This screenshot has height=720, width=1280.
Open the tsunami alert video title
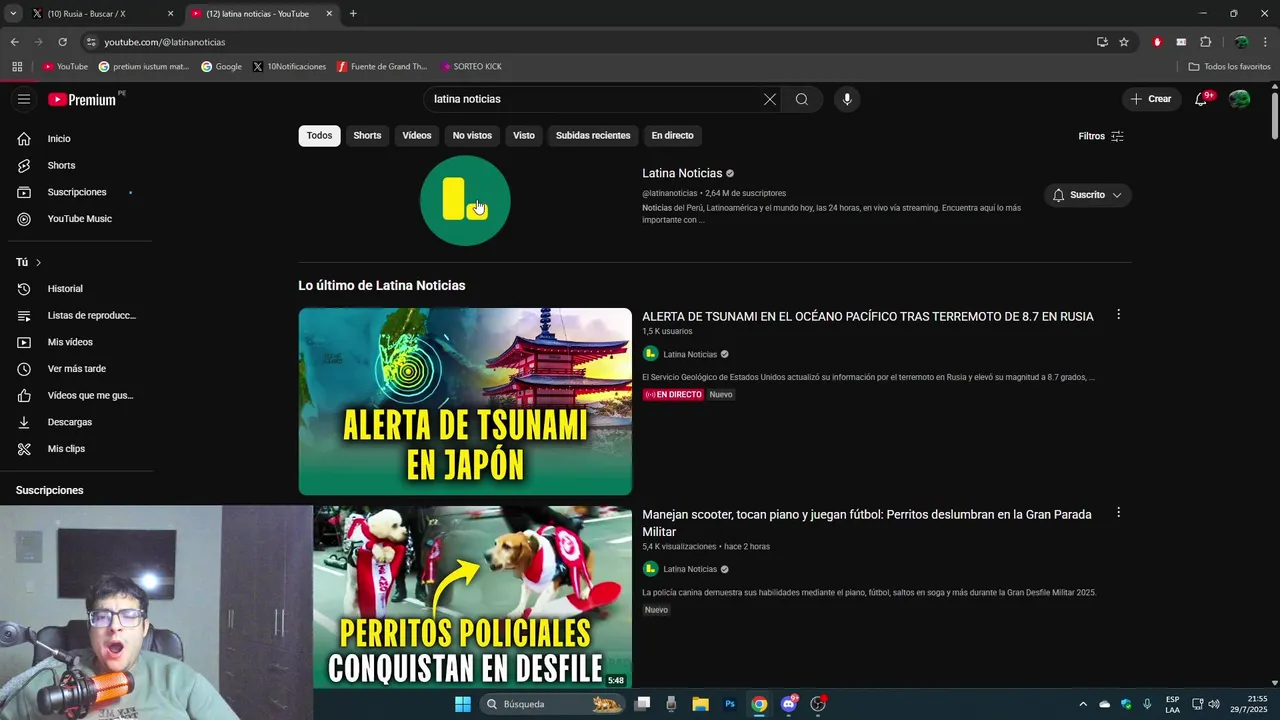coord(868,316)
